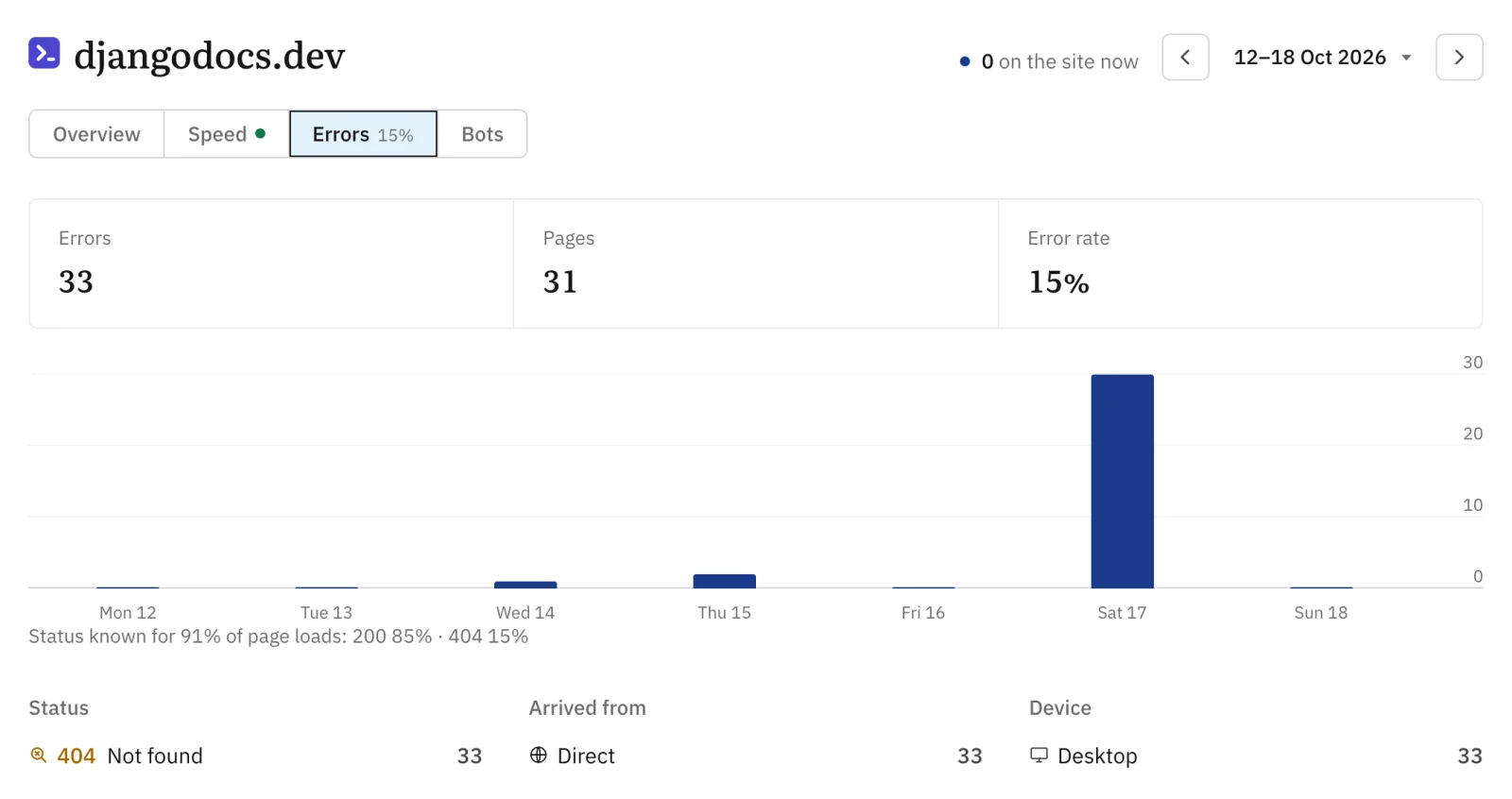Filter by 404 Not found status row
Image resolution: width=1512 pixels, height=799 pixels.
coord(255,756)
